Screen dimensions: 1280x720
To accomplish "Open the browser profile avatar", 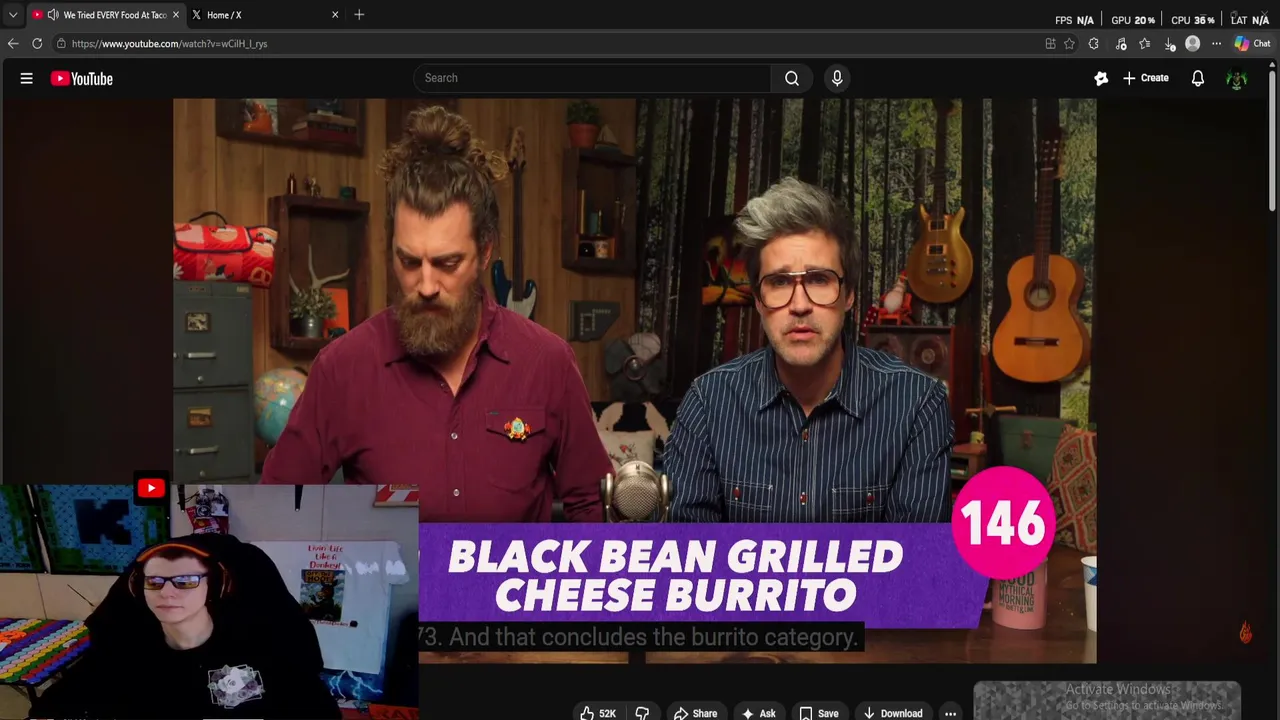I will pyautogui.click(x=1192, y=44).
